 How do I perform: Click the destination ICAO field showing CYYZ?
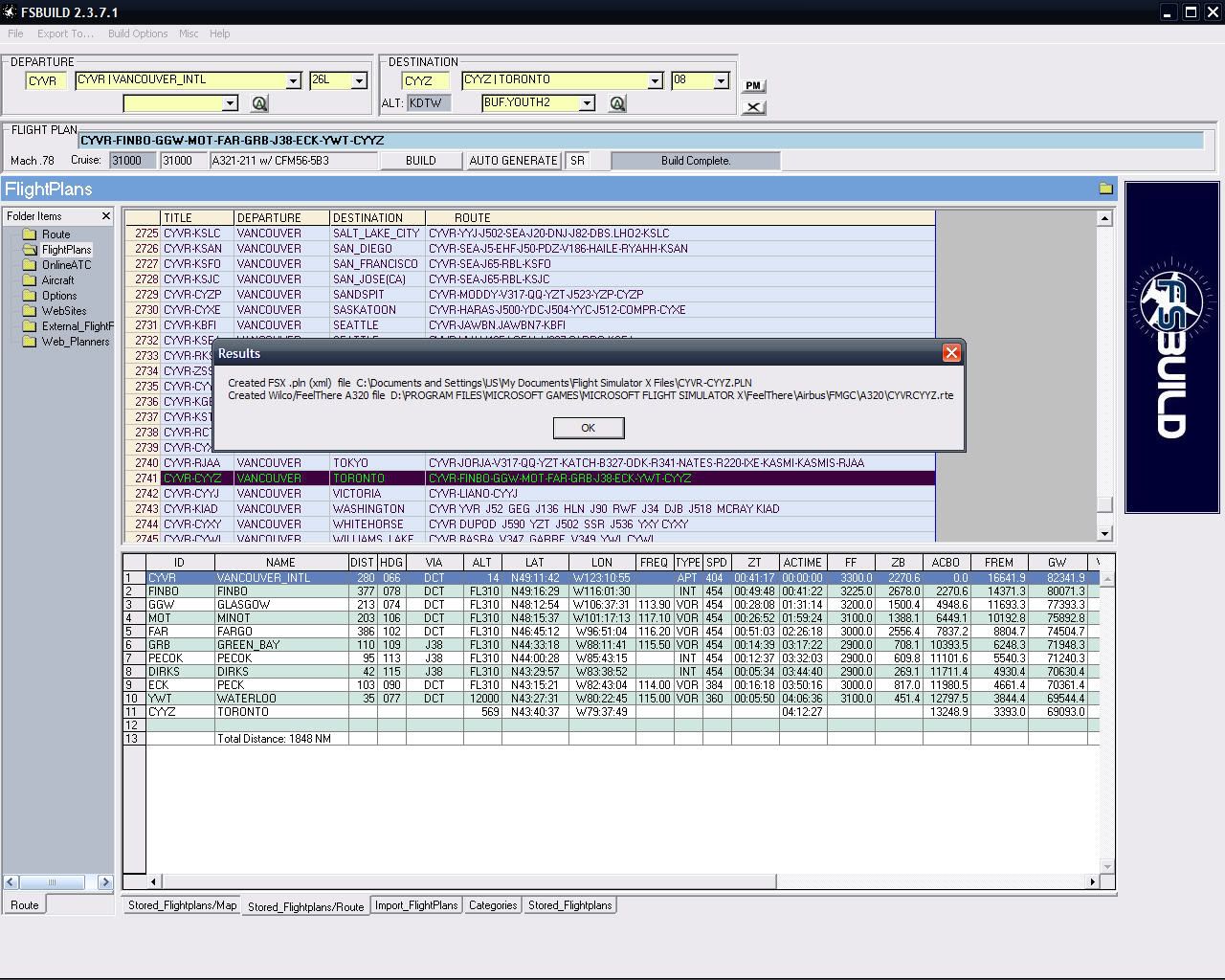[x=425, y=81]
